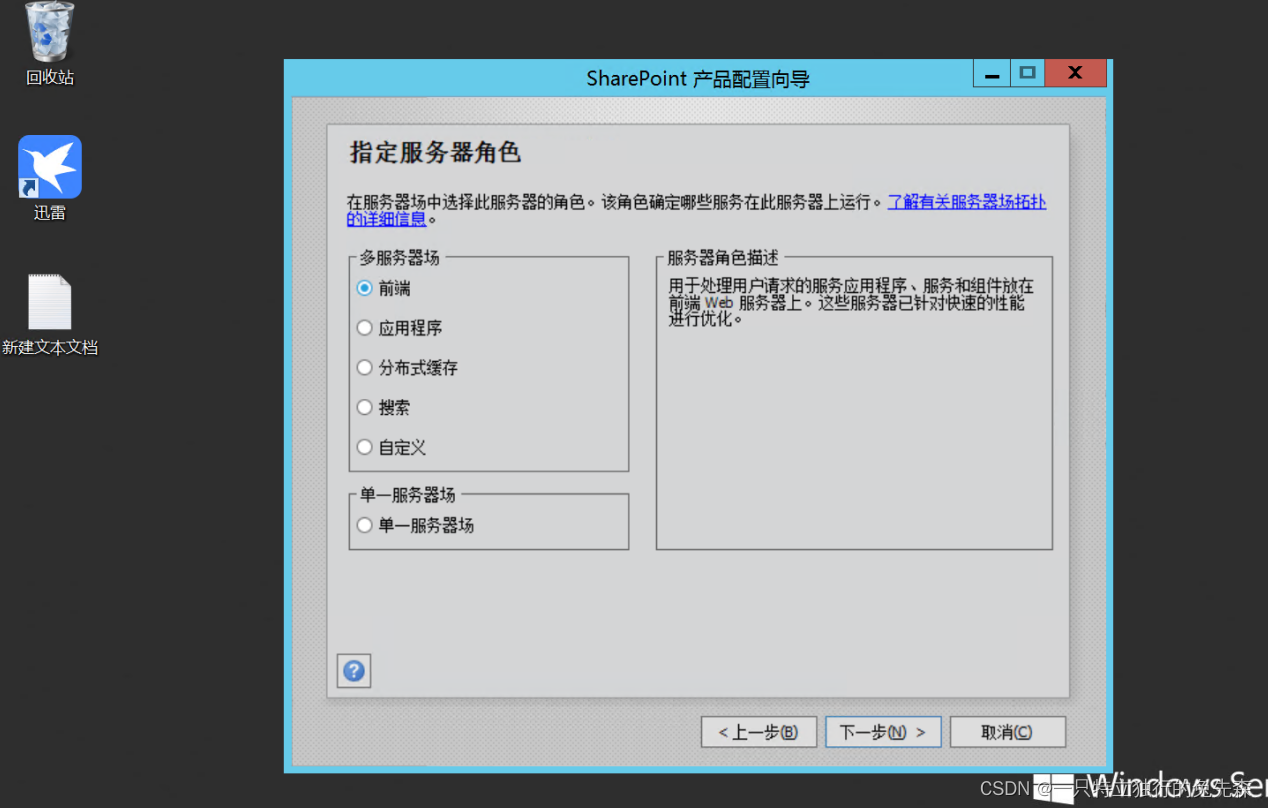Screen dimensions: 1268x808
Task: Minimize the SharePoint configuration wizard window
Action: click(991, 74)
